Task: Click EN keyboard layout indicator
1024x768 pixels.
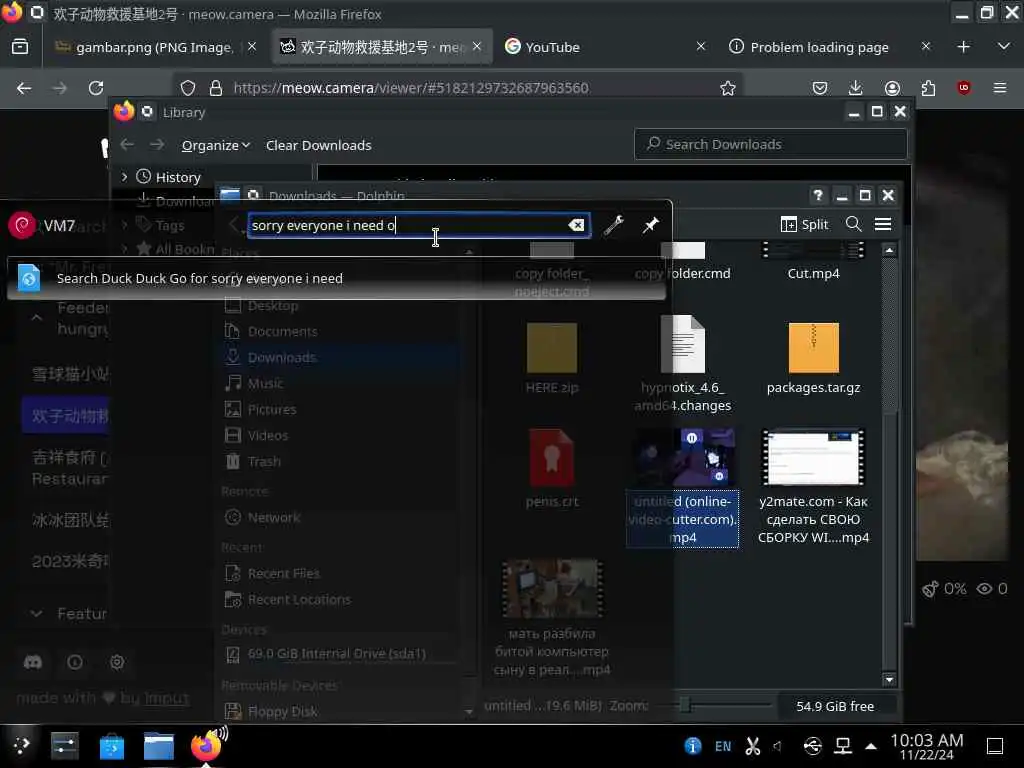Action: pyautogui.click(x=723, y=746)
